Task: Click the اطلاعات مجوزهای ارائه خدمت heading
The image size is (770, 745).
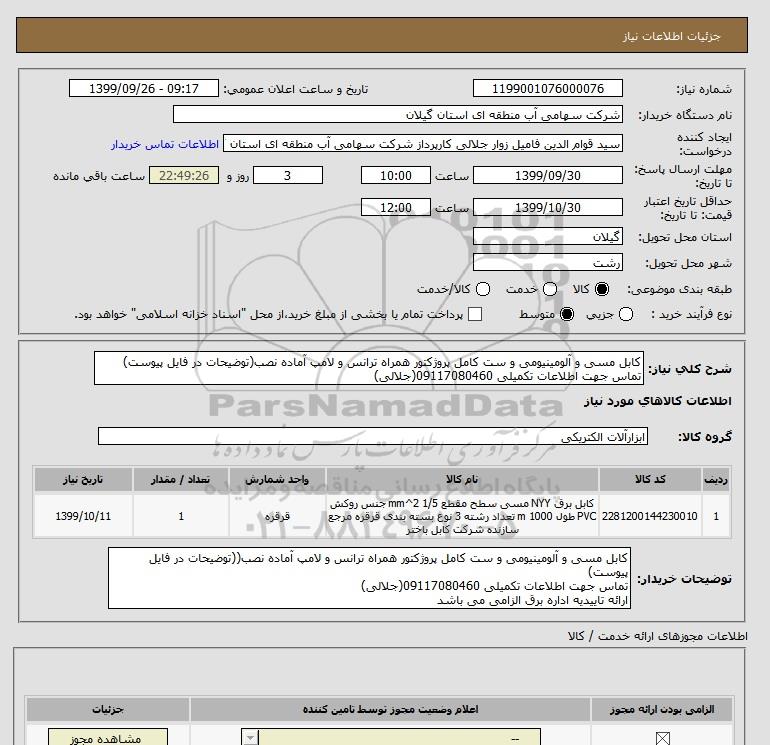Action: coord(658,636)
